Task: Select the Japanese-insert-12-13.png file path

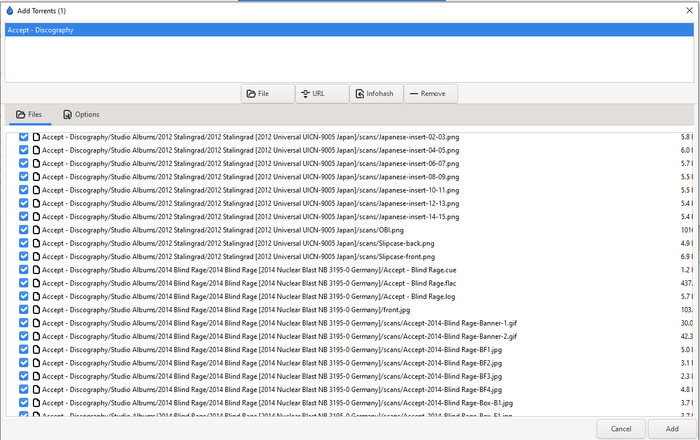Action: 250,203
